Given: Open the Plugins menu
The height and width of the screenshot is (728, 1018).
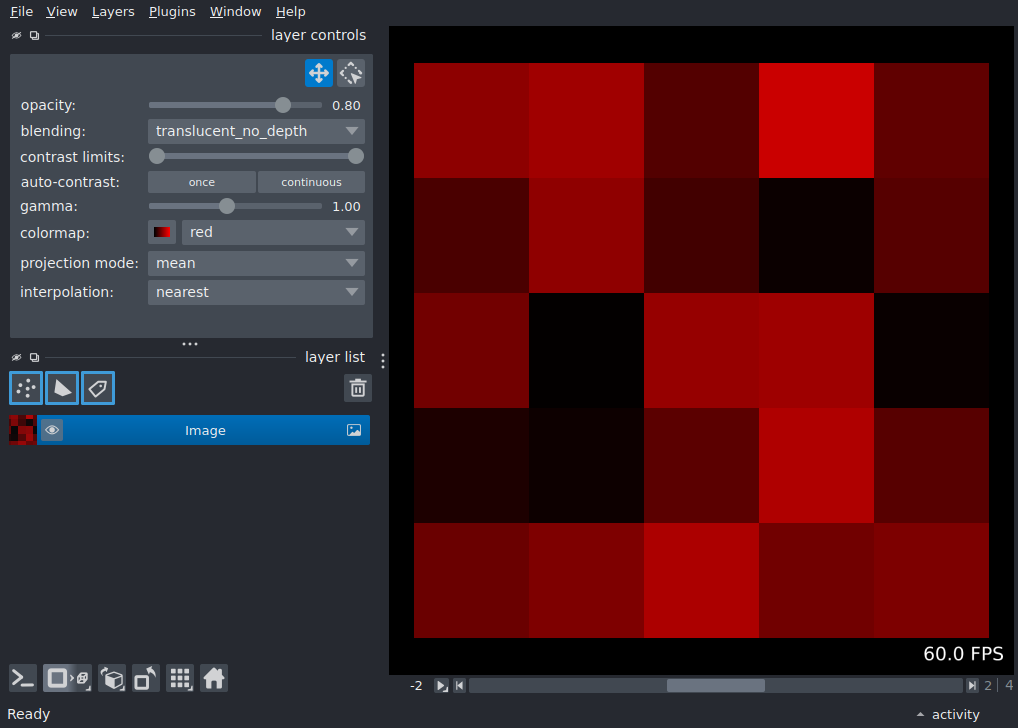Looking at the screenshot, I should [x=172, y=12].
